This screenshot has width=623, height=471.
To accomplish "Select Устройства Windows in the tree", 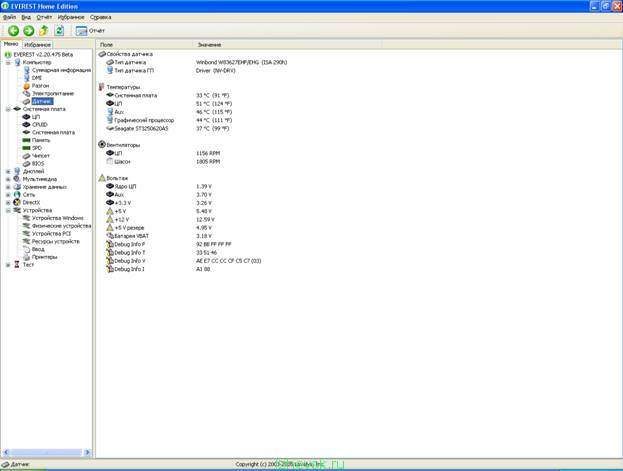I will (x=58, y=218).
